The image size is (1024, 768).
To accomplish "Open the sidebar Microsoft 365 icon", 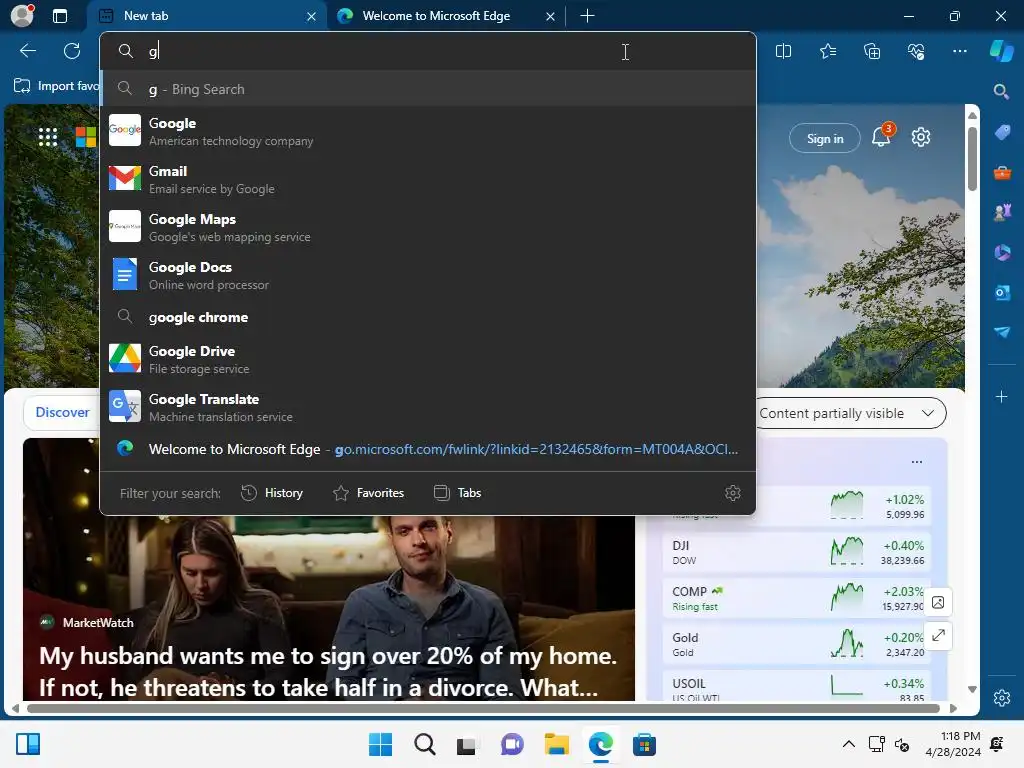I will click(x=1002, y=252).
